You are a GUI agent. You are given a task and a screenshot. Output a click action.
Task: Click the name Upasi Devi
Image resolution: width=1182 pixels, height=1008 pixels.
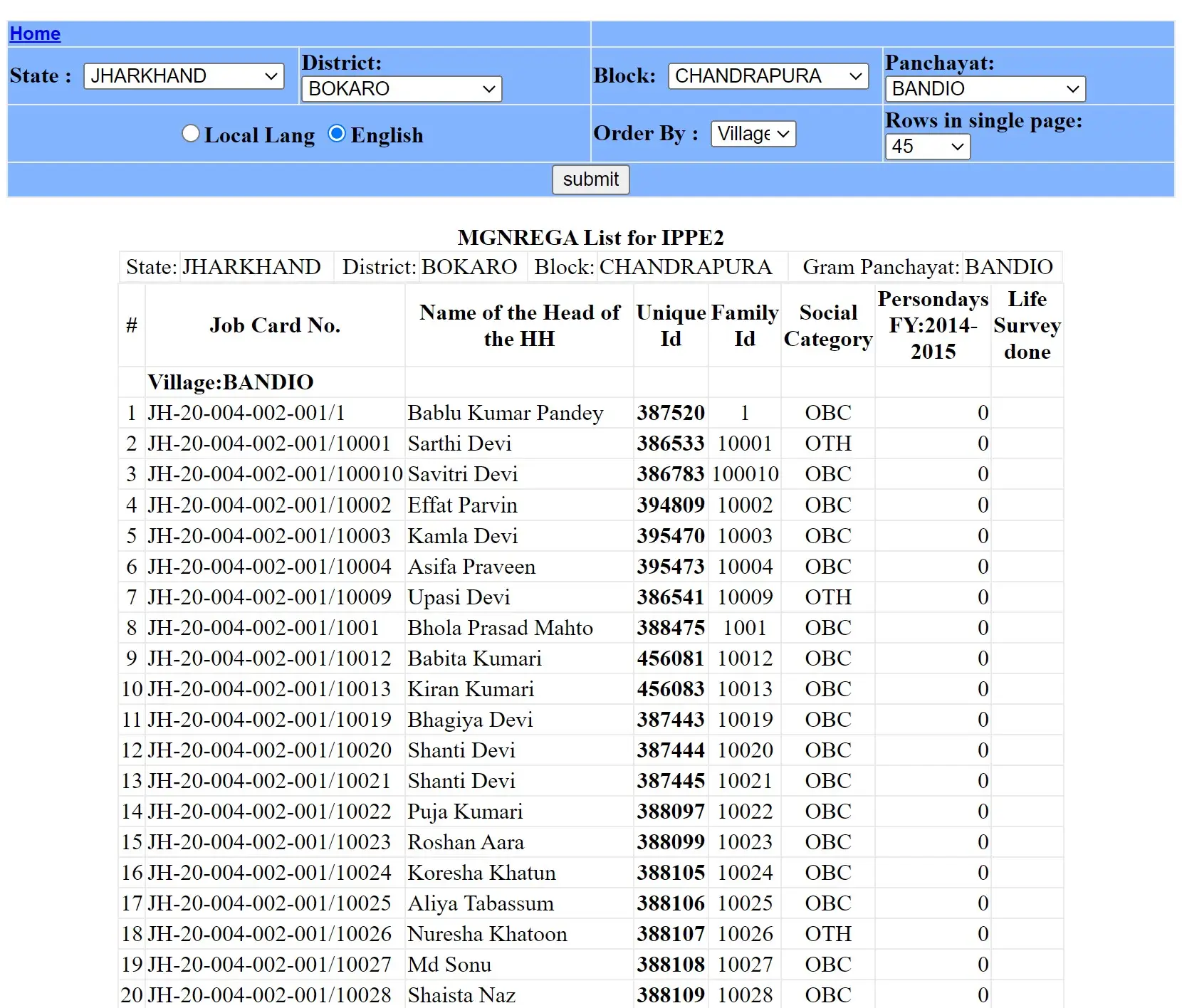(459, 597)
